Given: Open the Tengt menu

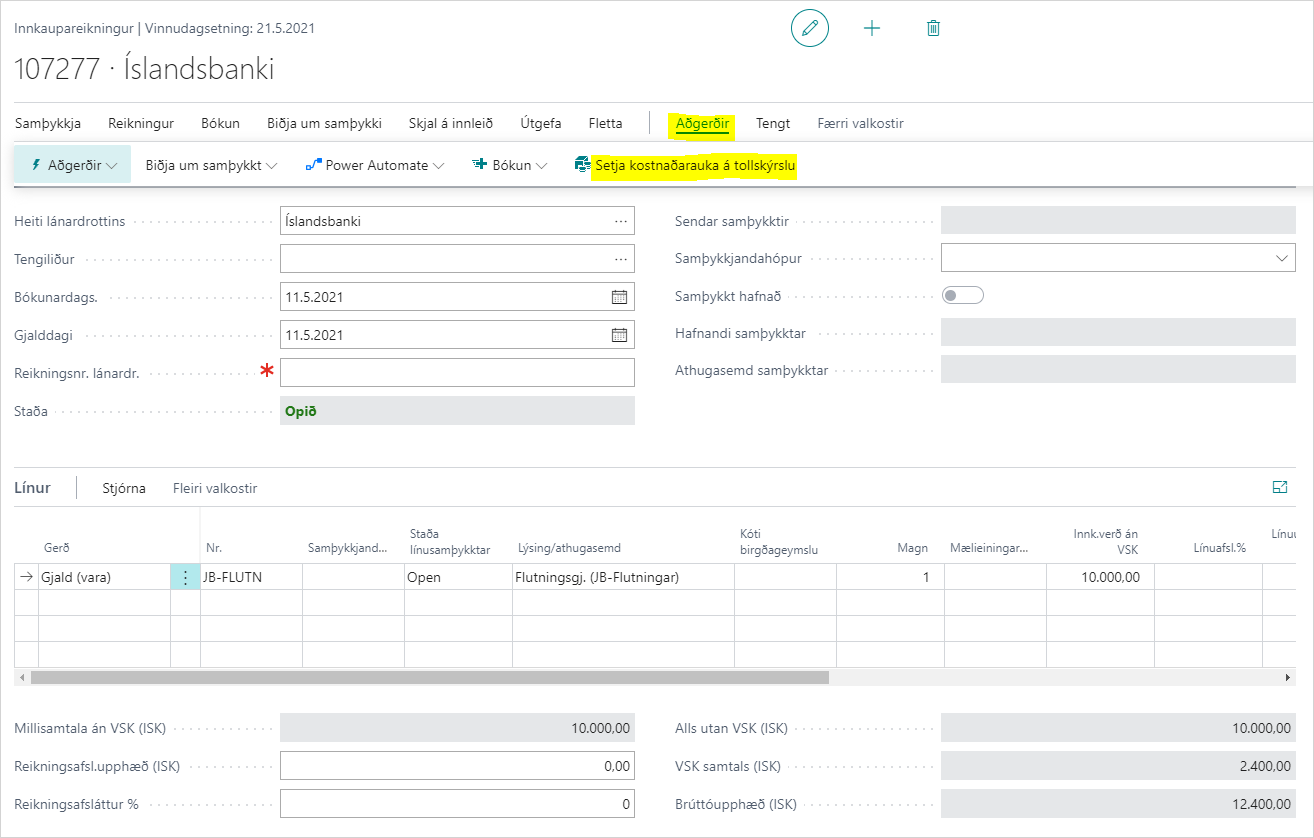Looking at the screenshot, I should [x=773, y=123].
